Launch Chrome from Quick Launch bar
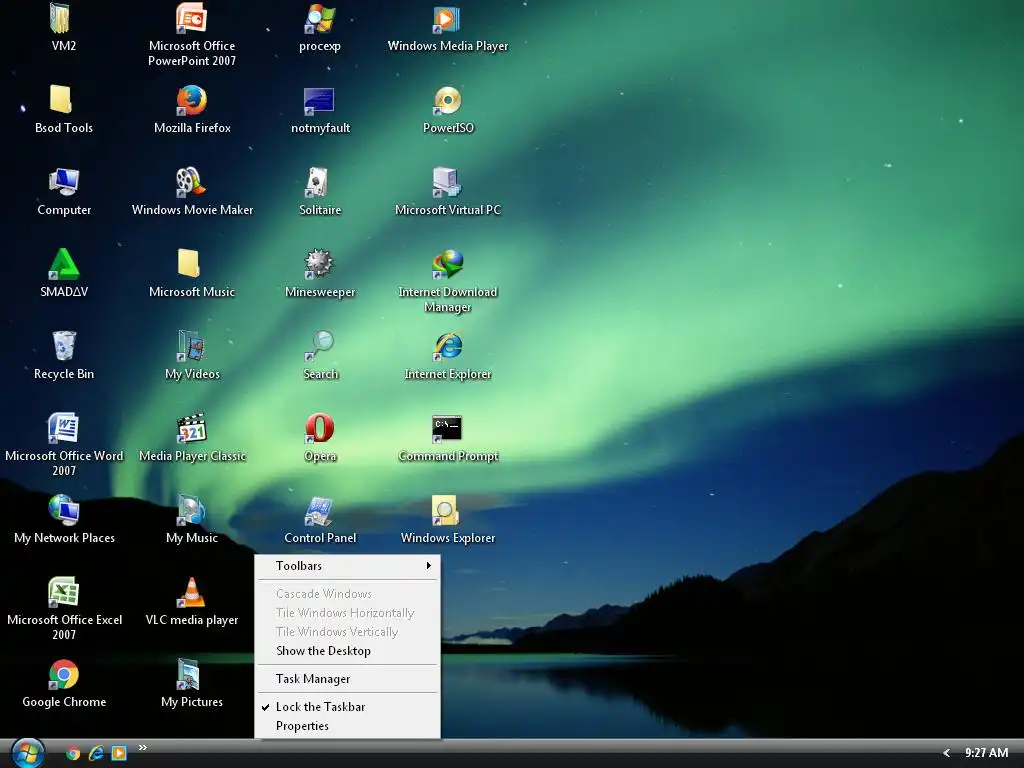 73,754
